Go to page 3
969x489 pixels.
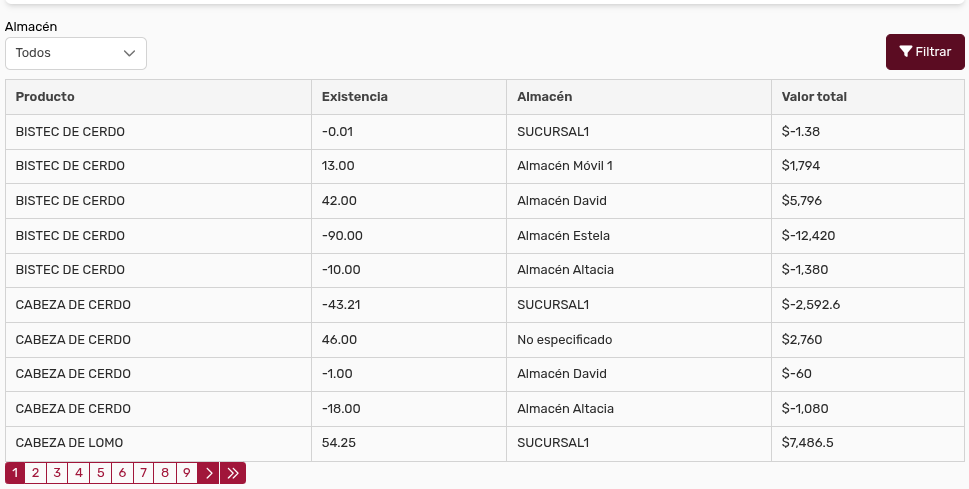coord(57,473)
